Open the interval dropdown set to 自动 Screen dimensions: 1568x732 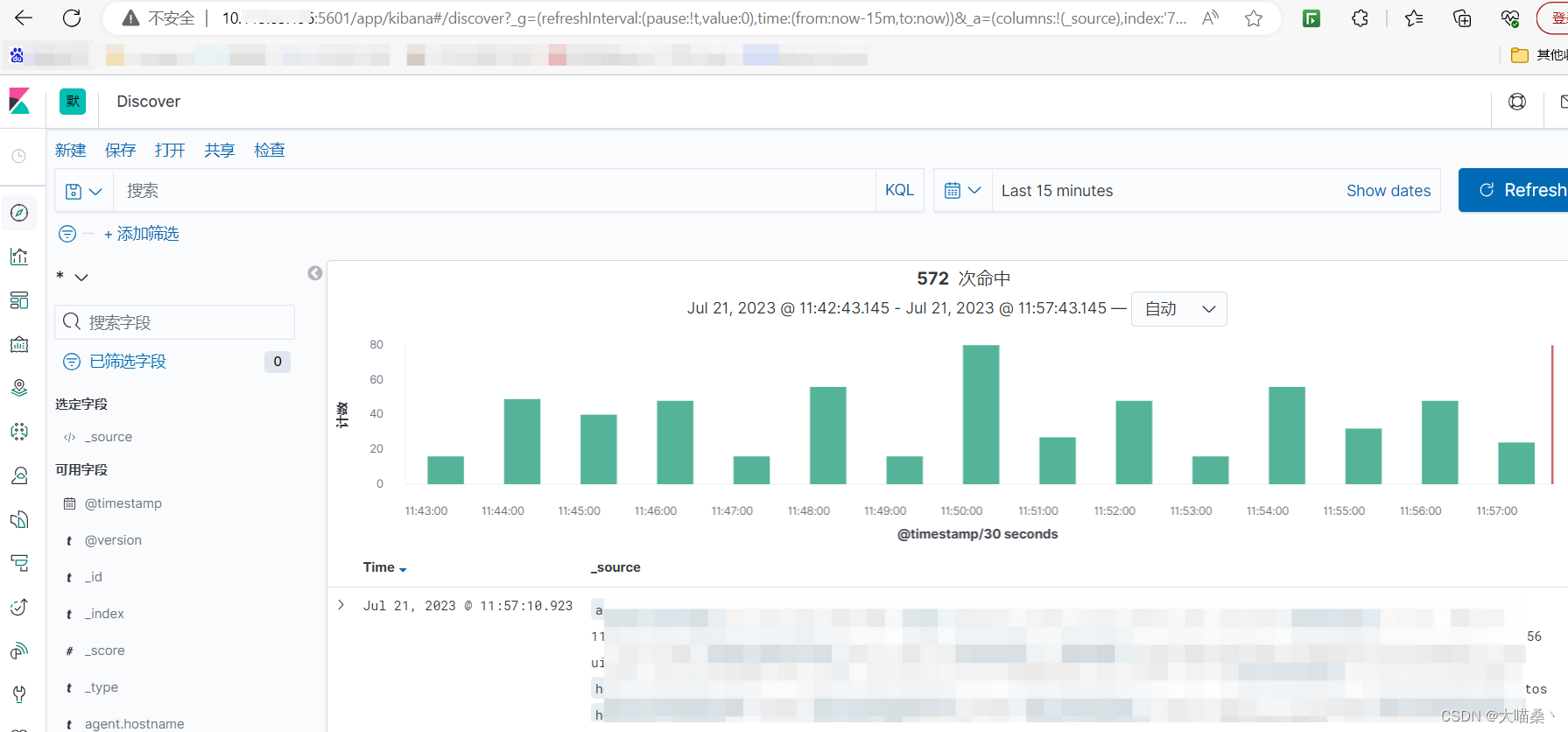(x=1179, y=309)
